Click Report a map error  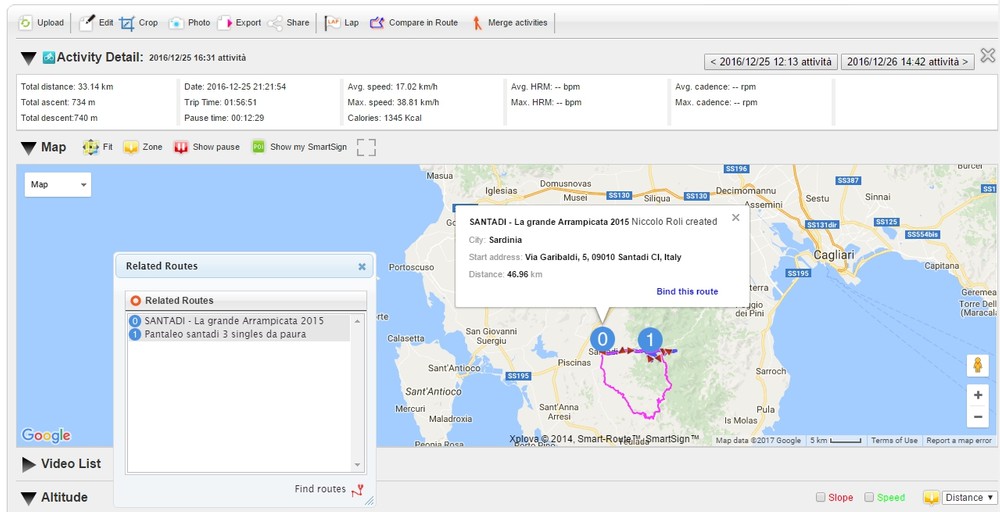(x=959, y=441)
